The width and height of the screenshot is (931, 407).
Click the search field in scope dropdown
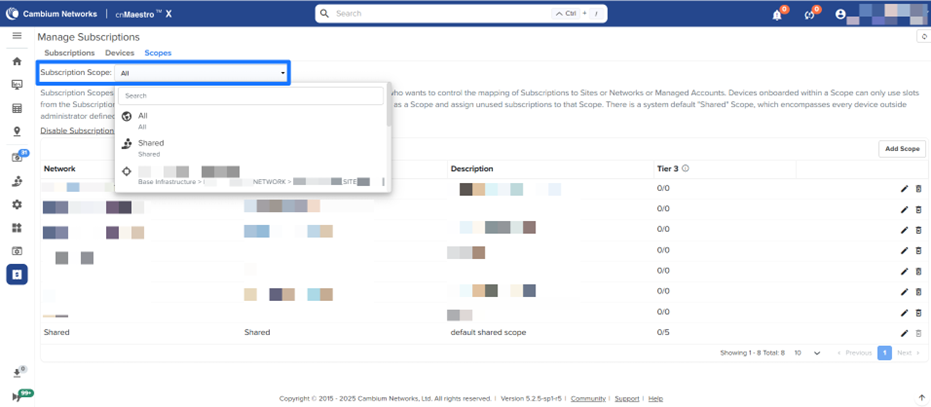(x=250, y=96)
